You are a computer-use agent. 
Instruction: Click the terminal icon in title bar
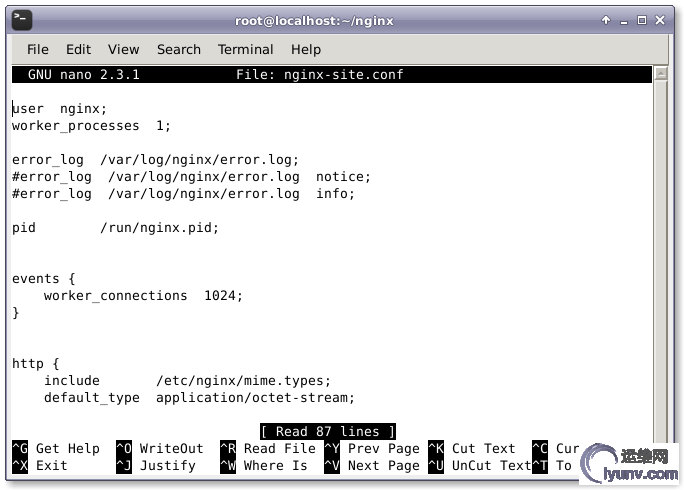point(22,20)
